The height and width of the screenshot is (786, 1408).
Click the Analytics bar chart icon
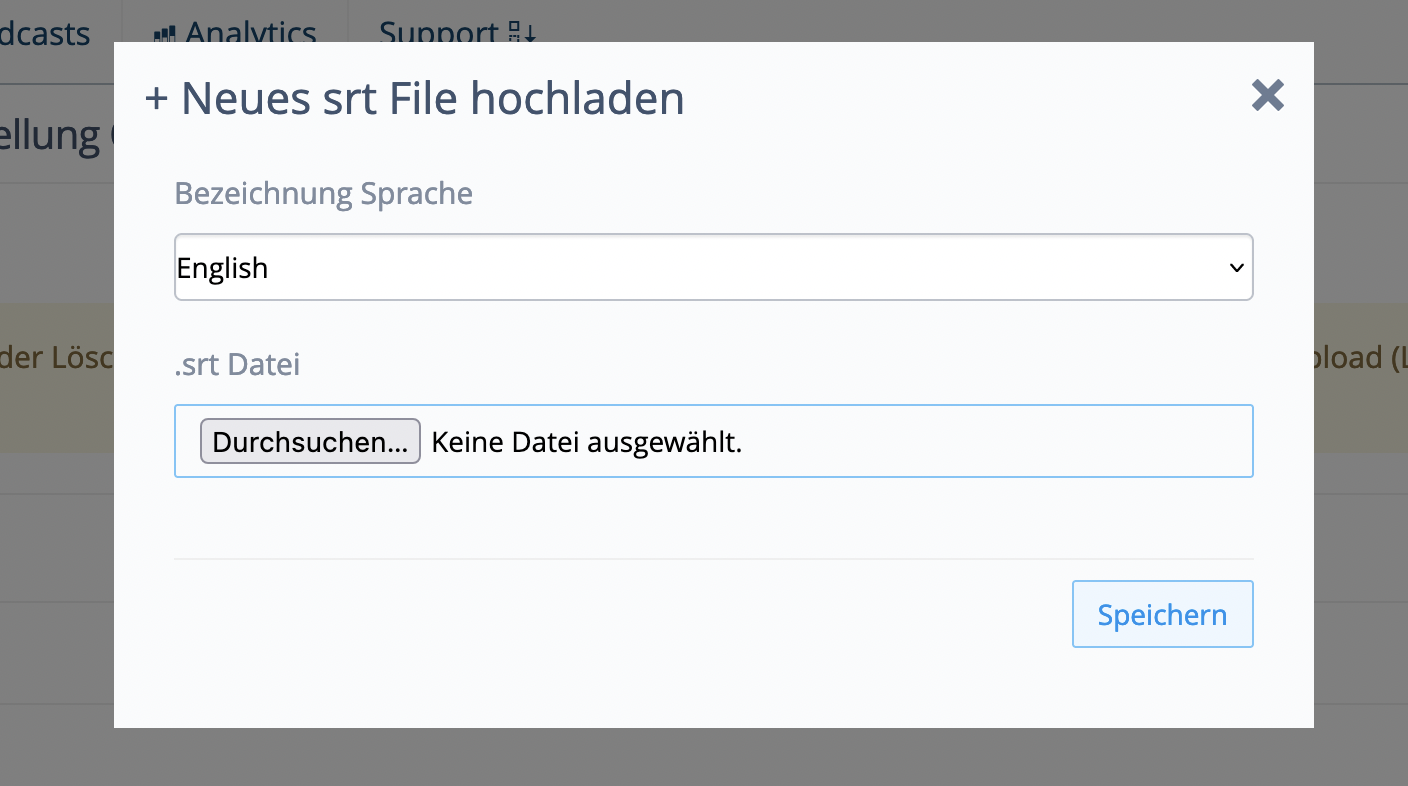[x=164, y=33]
